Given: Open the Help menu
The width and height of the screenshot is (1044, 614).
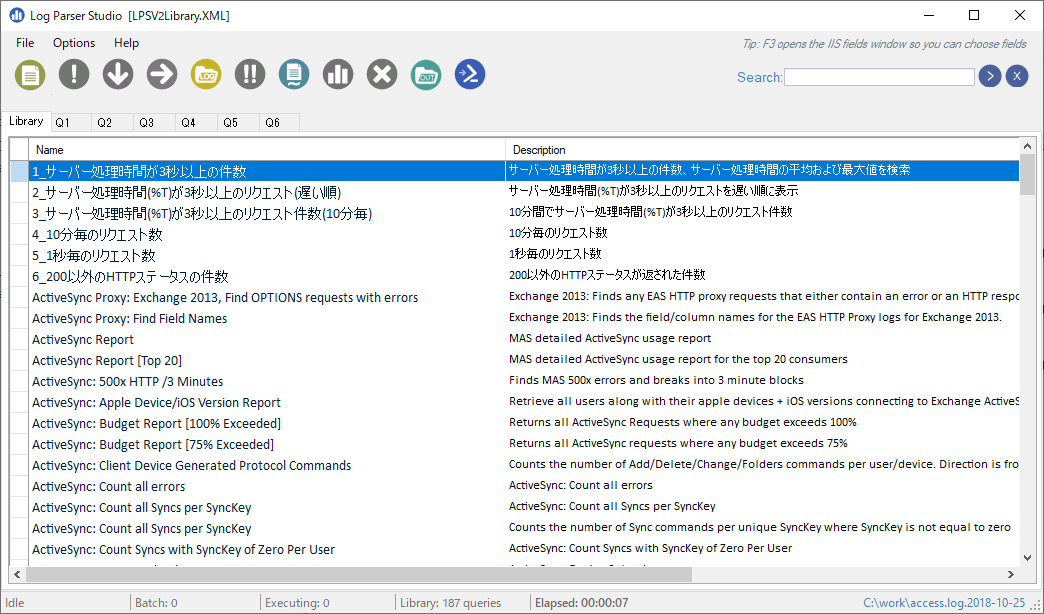Looking at the screenshot, I should tap(126, 43).
